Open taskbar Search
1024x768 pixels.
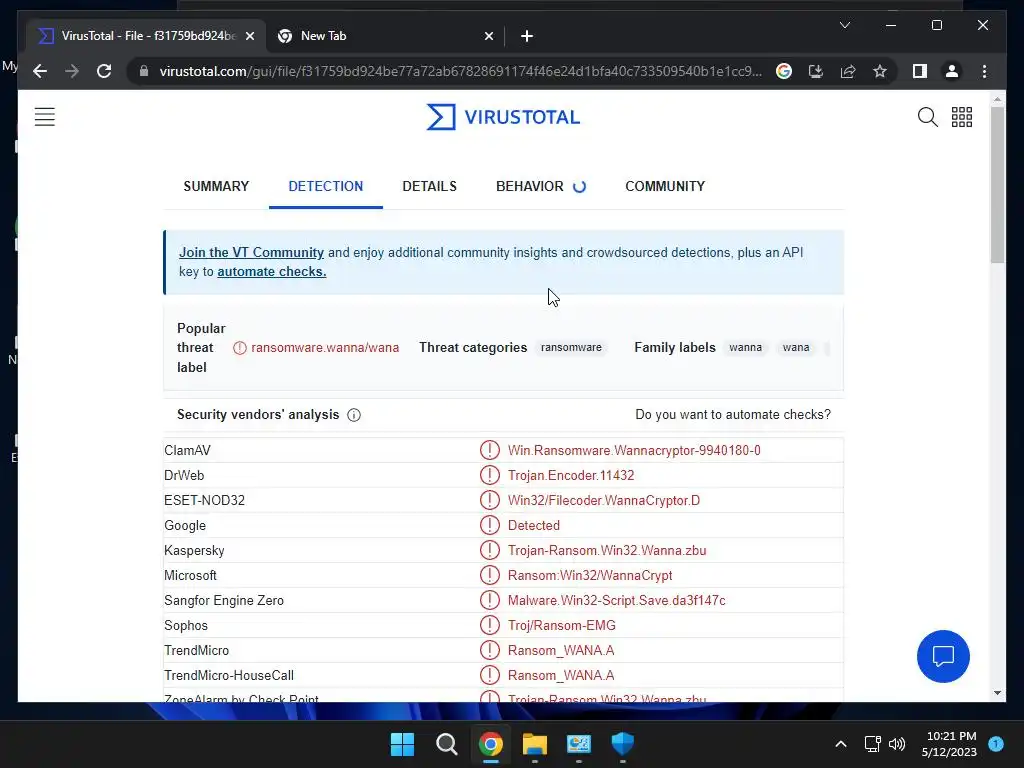point(447,744)
